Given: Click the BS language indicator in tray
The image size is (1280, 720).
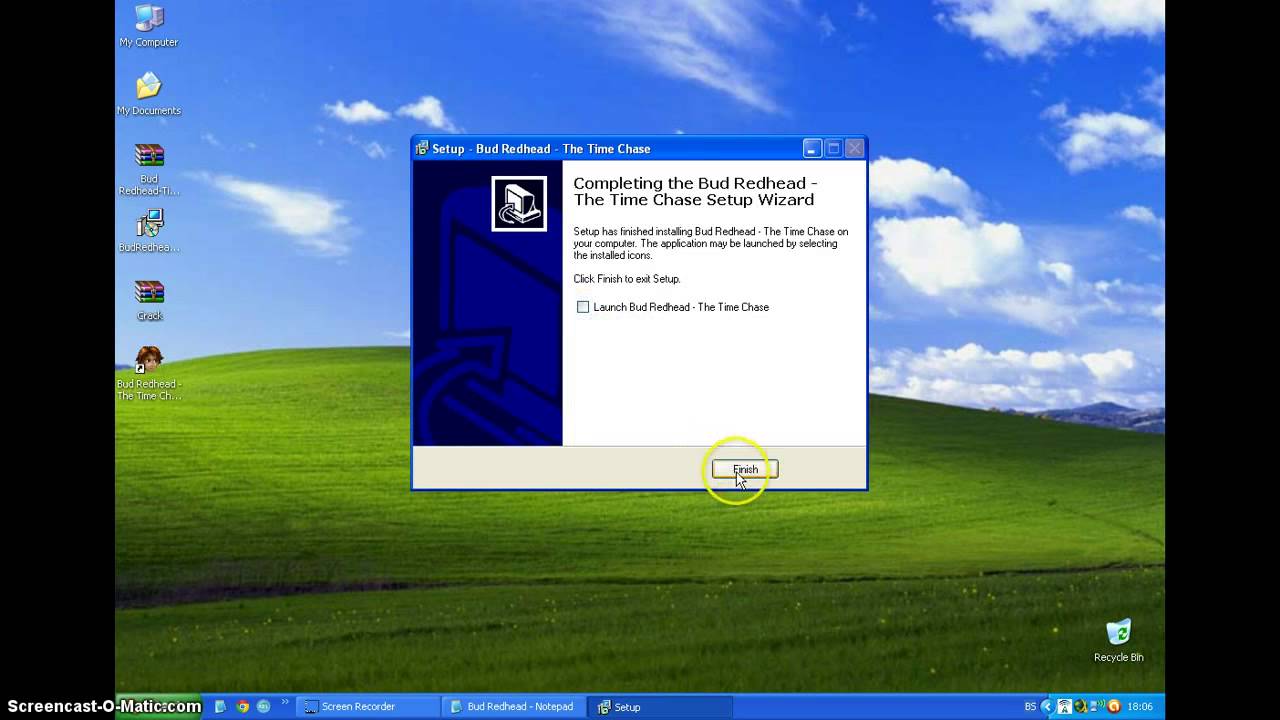Looking at the screenshot, I should click(x=1030, y=707).
